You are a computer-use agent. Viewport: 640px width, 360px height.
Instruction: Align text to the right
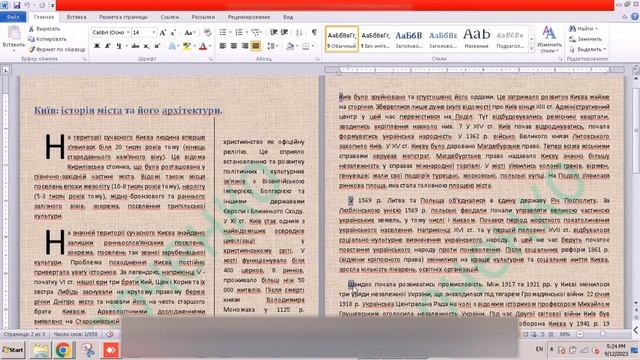coord(244,46)
